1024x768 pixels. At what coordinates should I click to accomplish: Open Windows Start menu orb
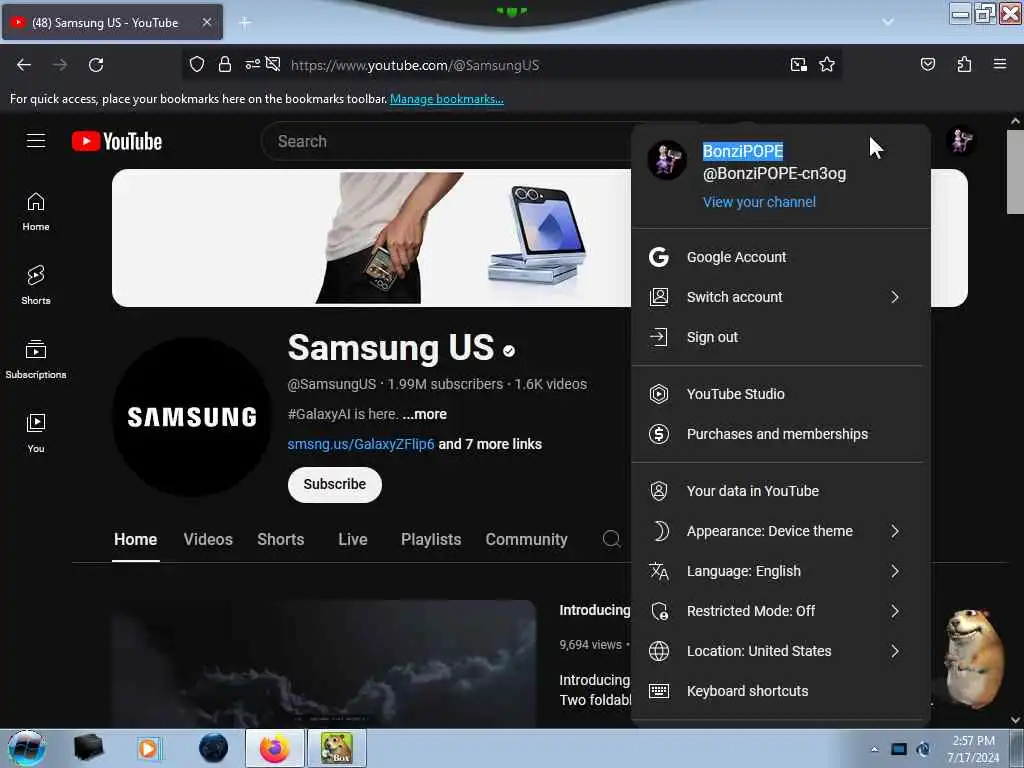pyautogui.click(x=26, y=748)
